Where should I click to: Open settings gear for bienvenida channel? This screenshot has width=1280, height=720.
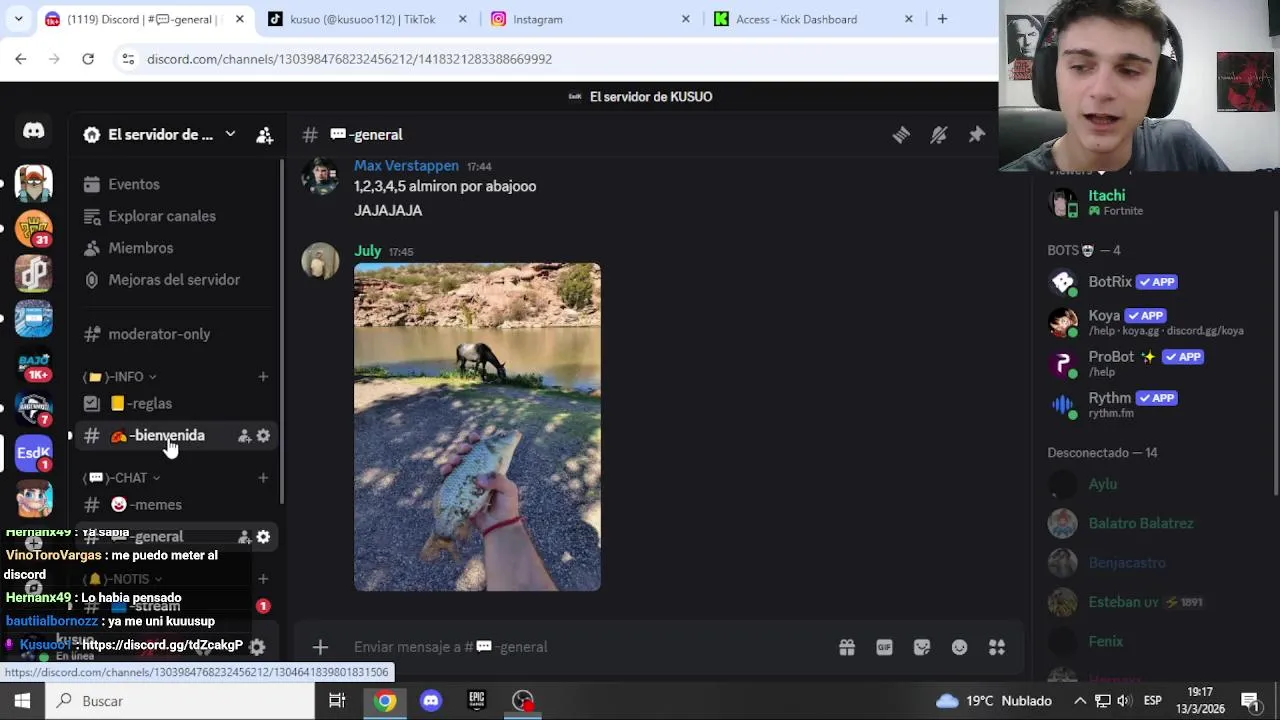[x=263, y=436]
